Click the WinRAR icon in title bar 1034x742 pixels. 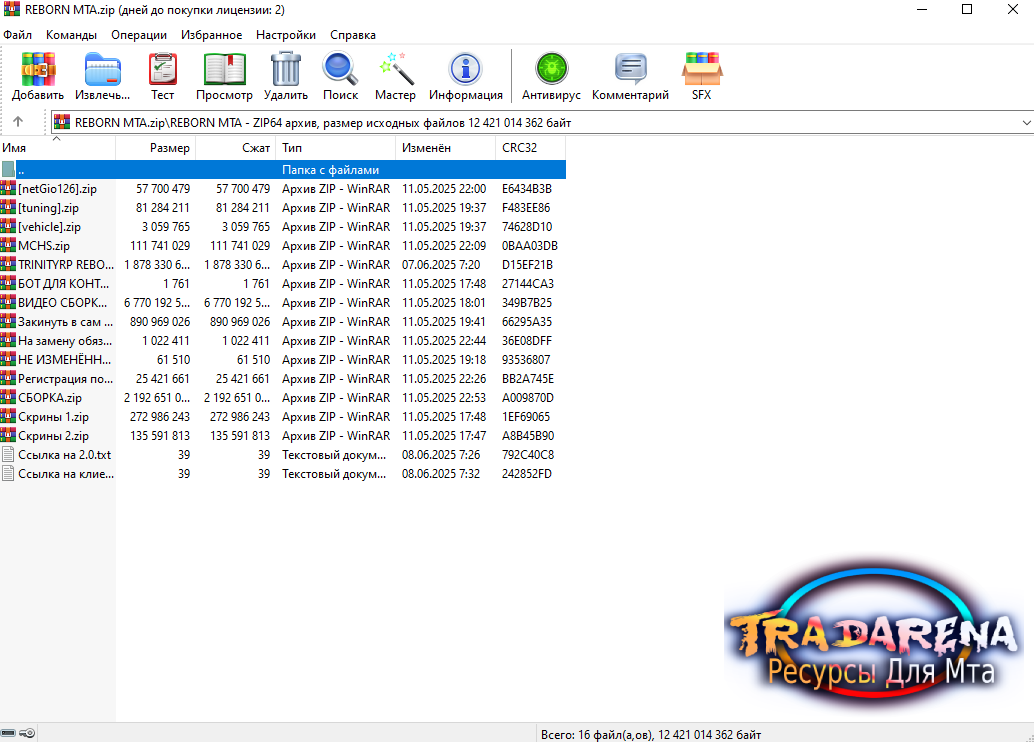pyautogui.click(x=11, y=9)
